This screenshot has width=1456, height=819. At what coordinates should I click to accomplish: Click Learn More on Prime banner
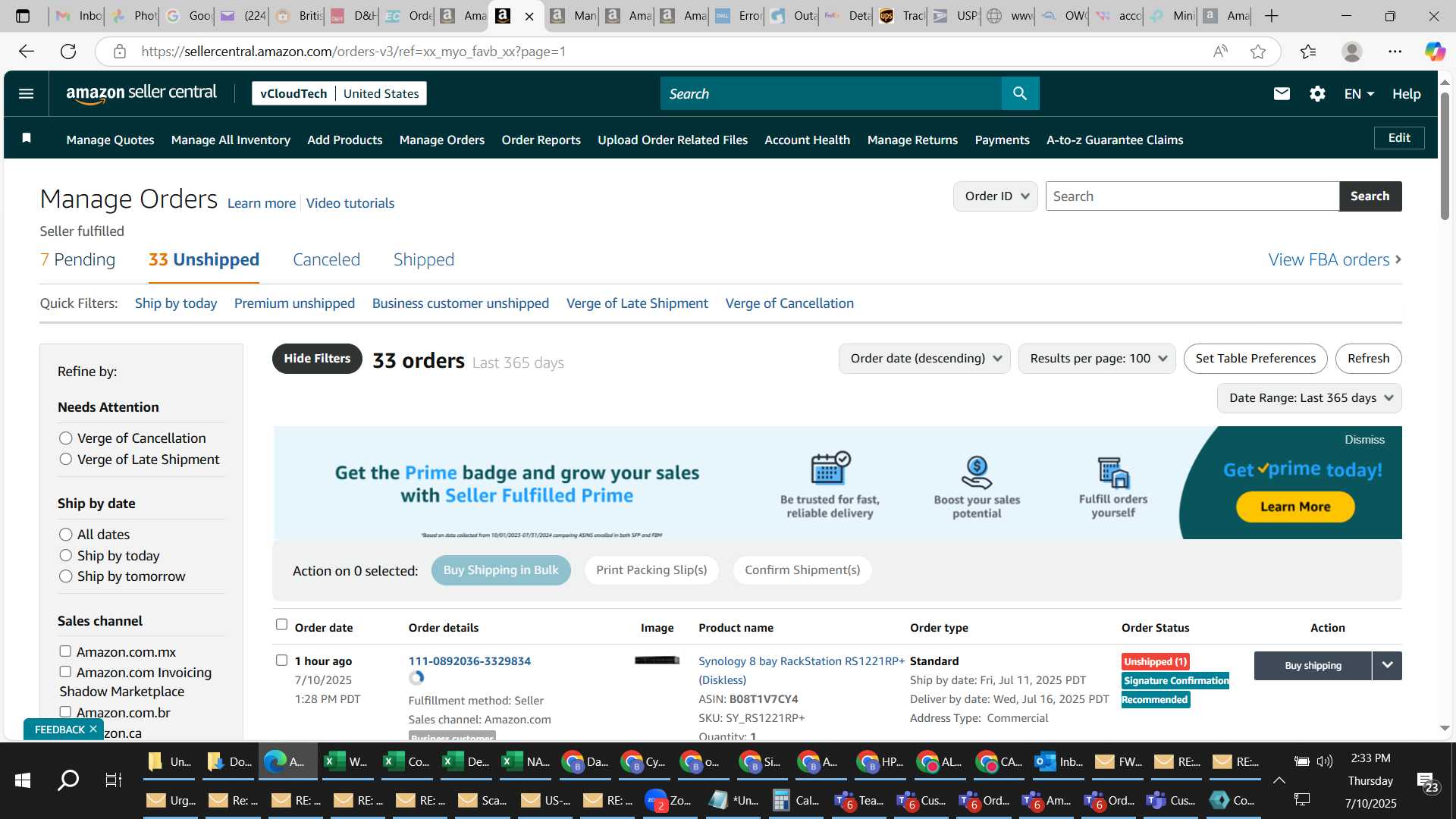1295,507
